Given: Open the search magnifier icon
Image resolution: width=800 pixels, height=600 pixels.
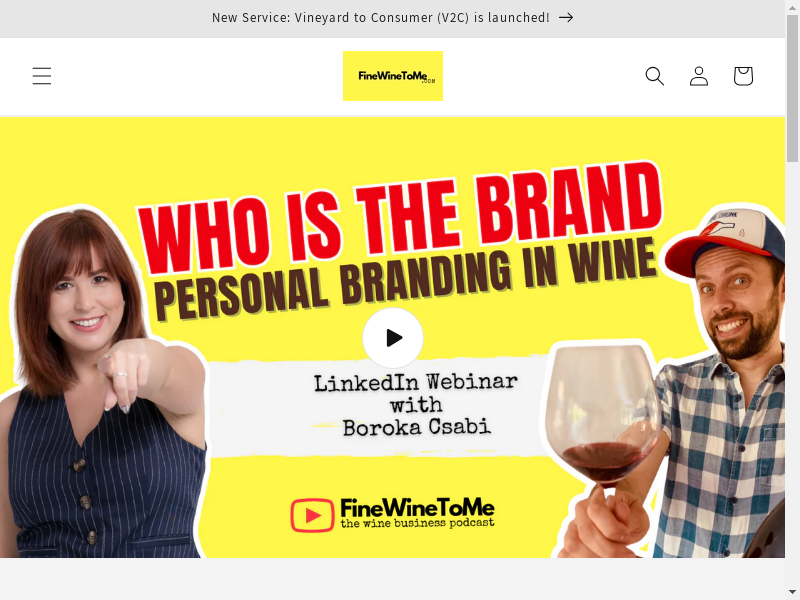Looking at the screenshot, I should point(655,76).
